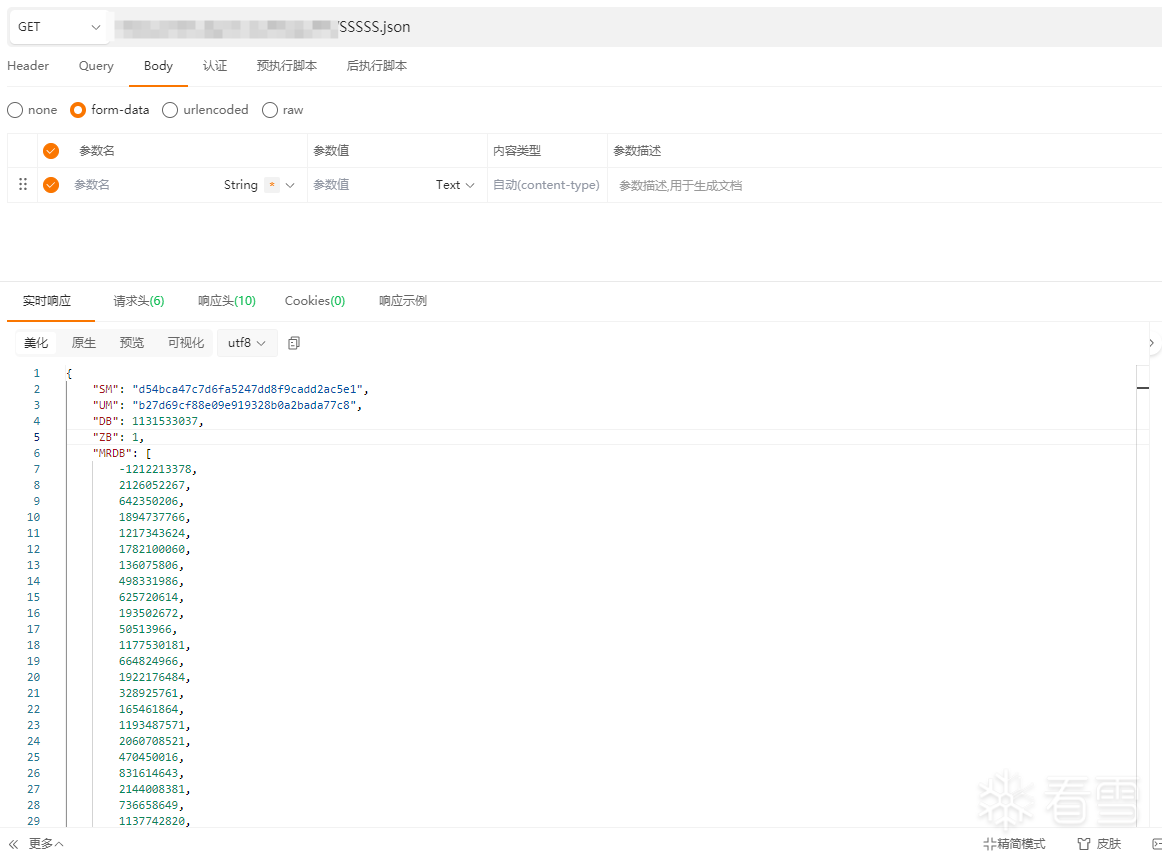Viewport: 1162px width, 856px height.
Task: Click the 参数名 input field
Action: point(145,185)
